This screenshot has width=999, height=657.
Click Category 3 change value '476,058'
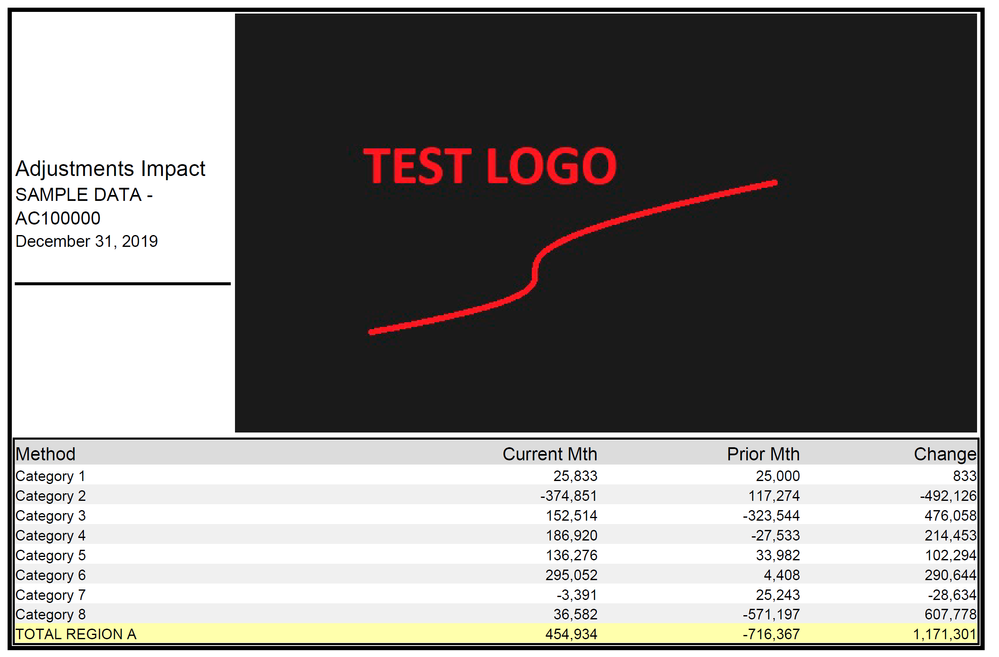(951, 516)
